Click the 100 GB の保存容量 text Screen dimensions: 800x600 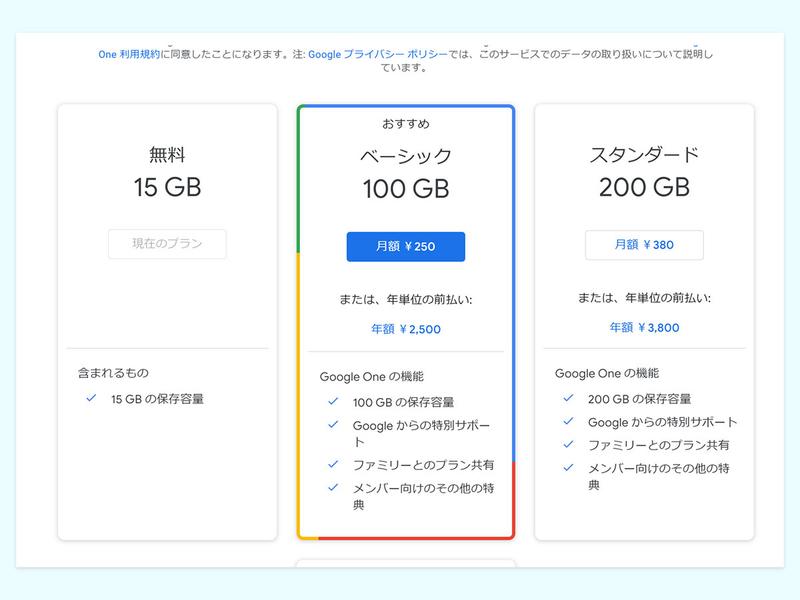click(403, 403)
